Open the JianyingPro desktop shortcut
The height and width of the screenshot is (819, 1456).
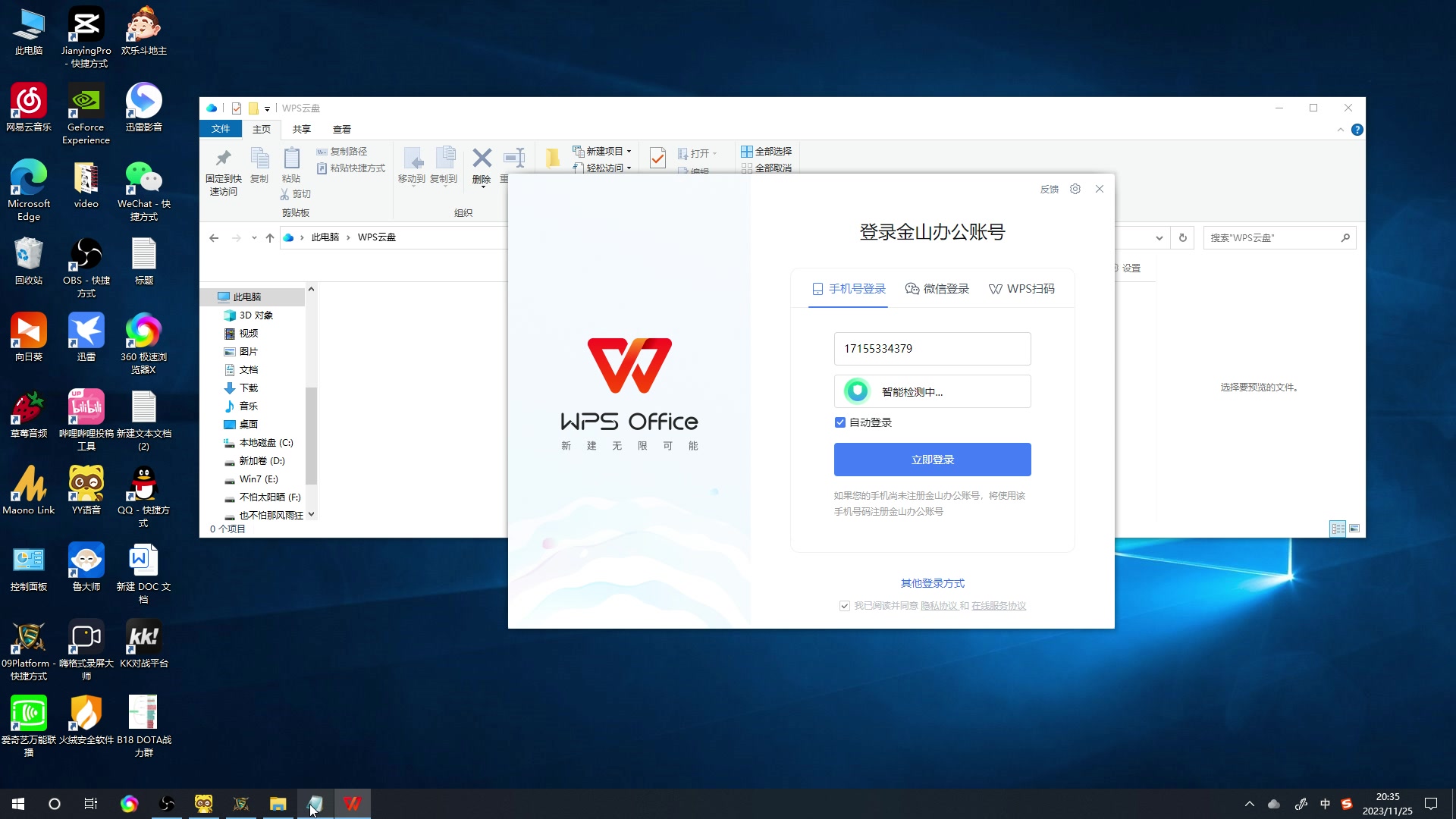[x=86, y=36]
